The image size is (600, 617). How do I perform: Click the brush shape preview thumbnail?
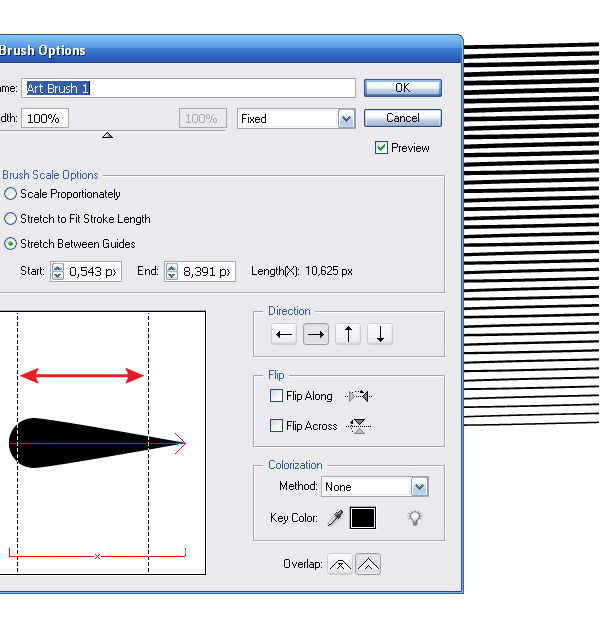tap(102, 443)
